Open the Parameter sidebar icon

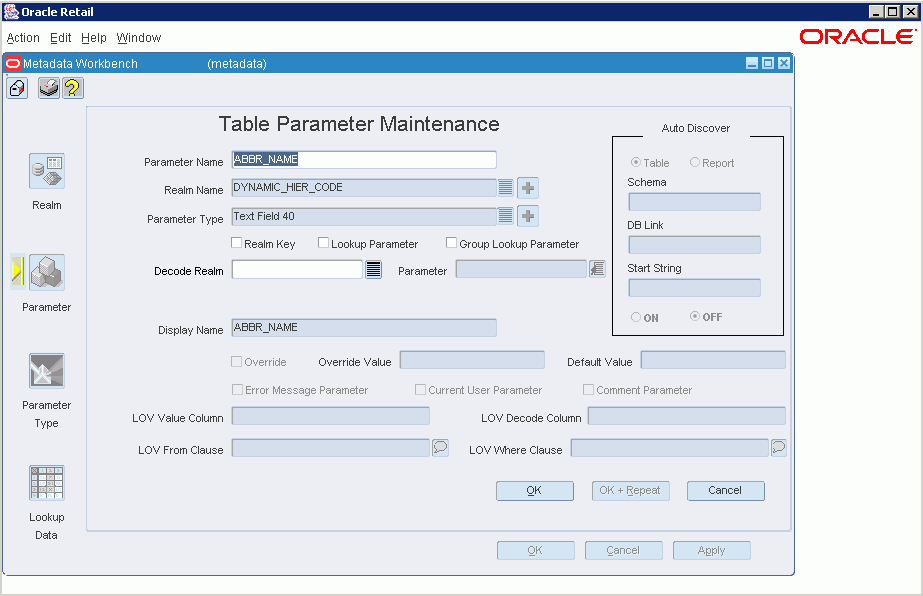47,272
